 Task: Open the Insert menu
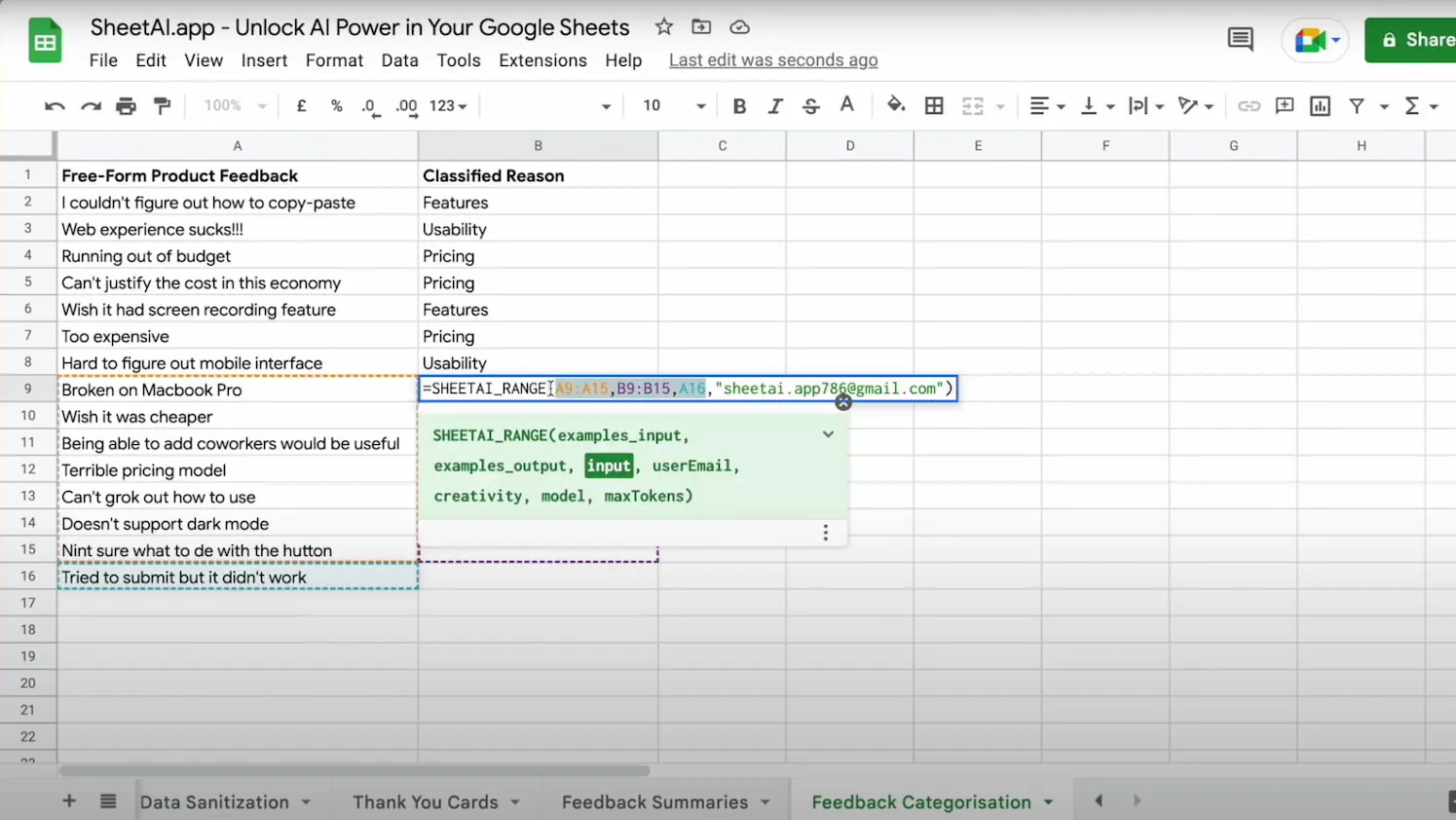point(264,60)
